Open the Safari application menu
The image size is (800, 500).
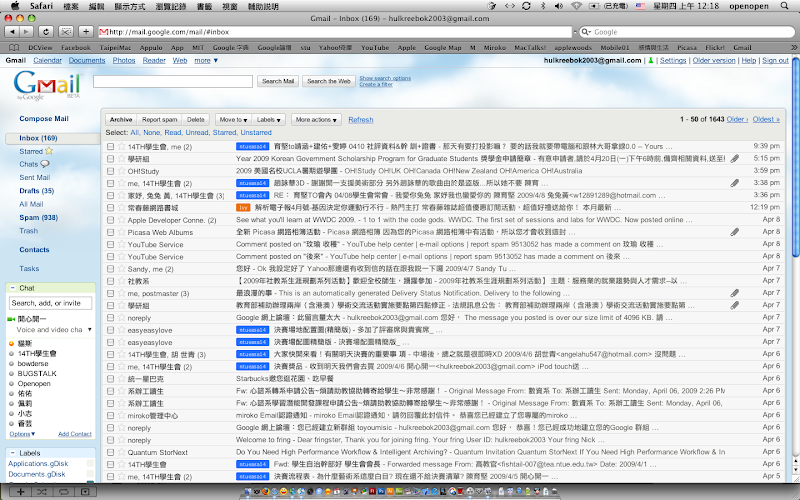coord(41,6)
